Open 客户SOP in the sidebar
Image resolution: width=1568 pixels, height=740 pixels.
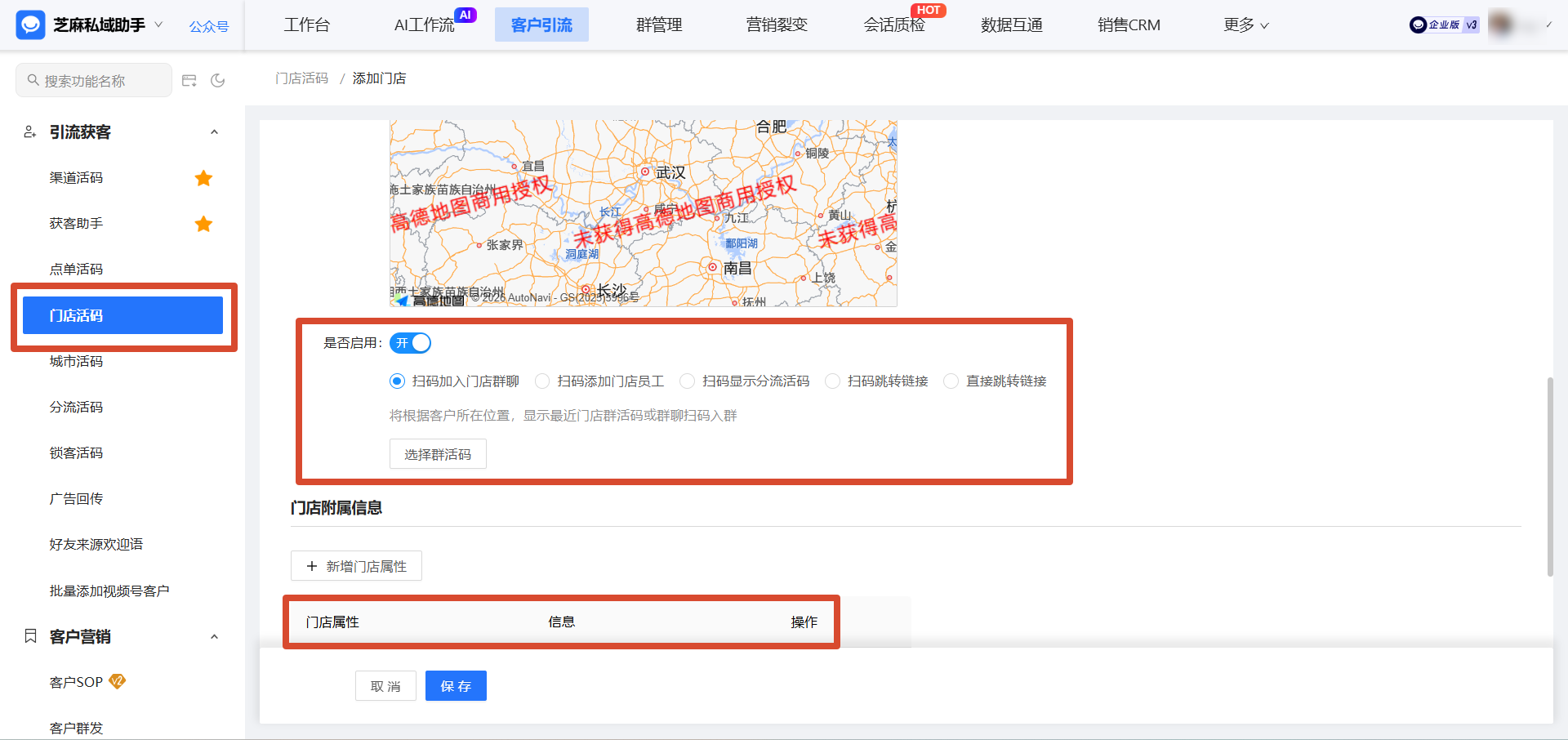[x=76, y=682]
